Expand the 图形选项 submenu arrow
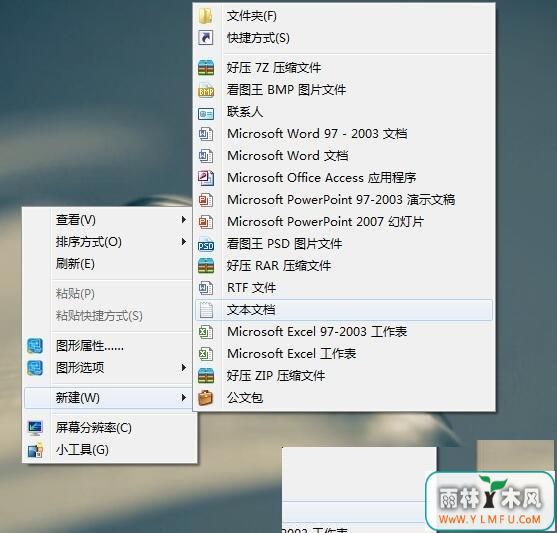 pyautogui.click(x=183, y=367)
